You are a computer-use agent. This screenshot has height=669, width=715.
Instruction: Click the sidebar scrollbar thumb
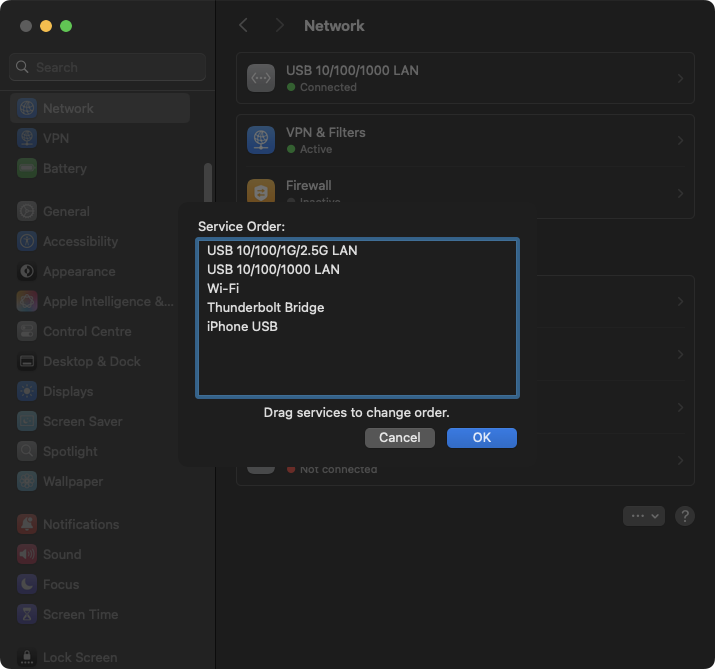coord(208,182)
